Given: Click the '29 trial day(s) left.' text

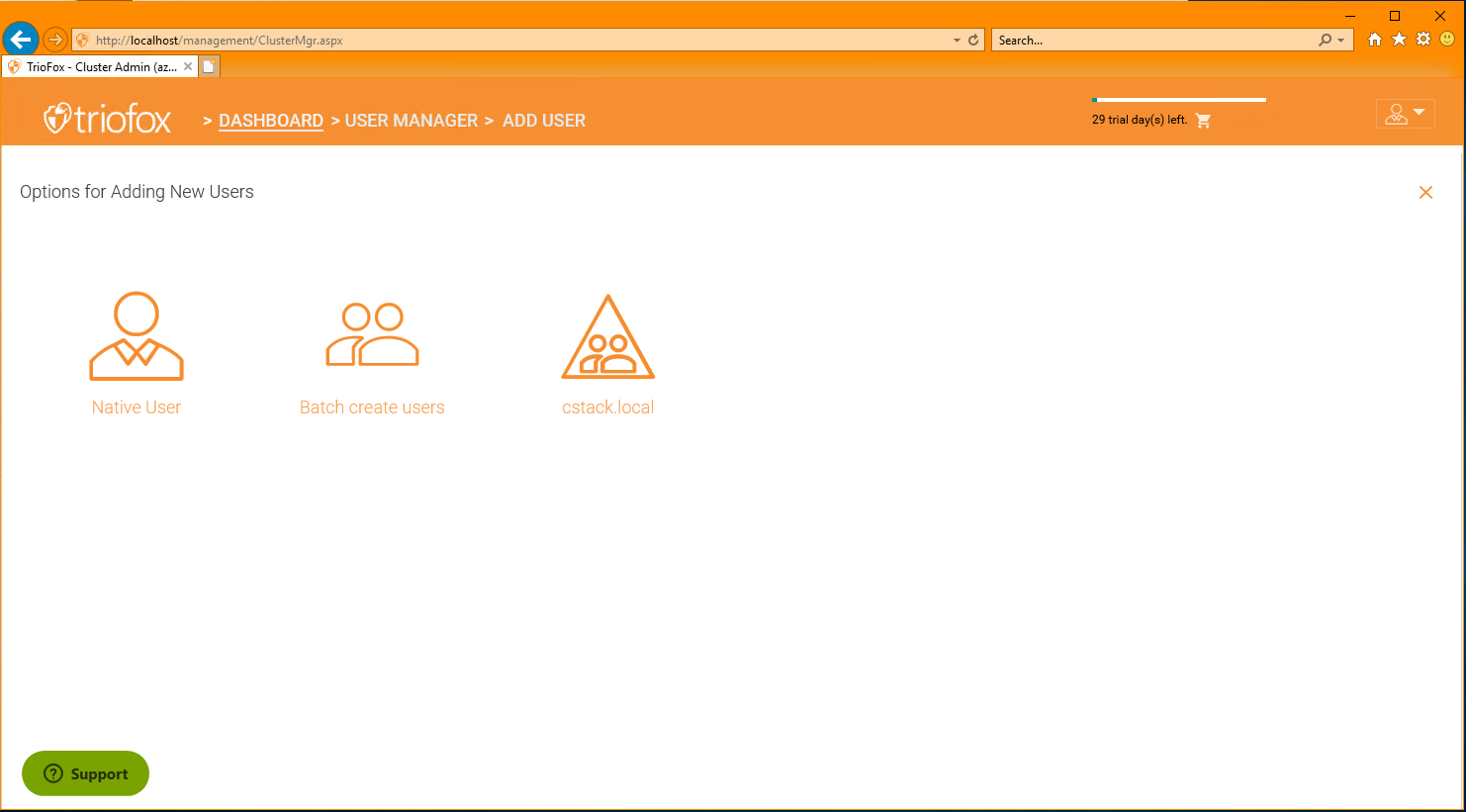Looking at the screenshot, I should pyautogui.click(x=1140, y=120).
